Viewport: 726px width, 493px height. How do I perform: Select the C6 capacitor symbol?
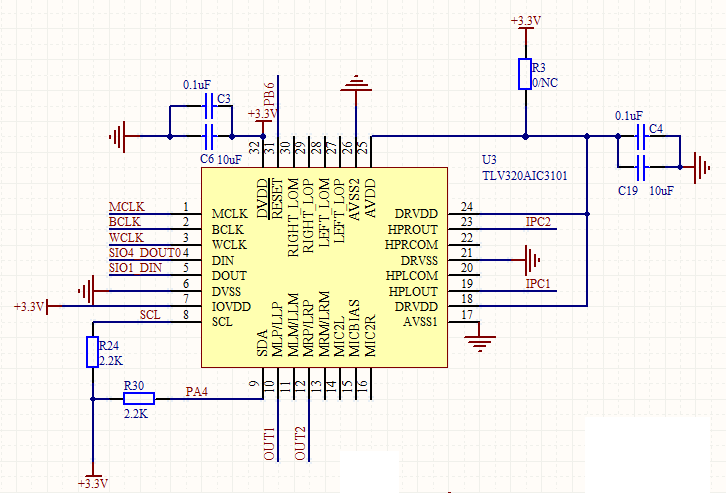pyautogui.click(x=208, y=137)
